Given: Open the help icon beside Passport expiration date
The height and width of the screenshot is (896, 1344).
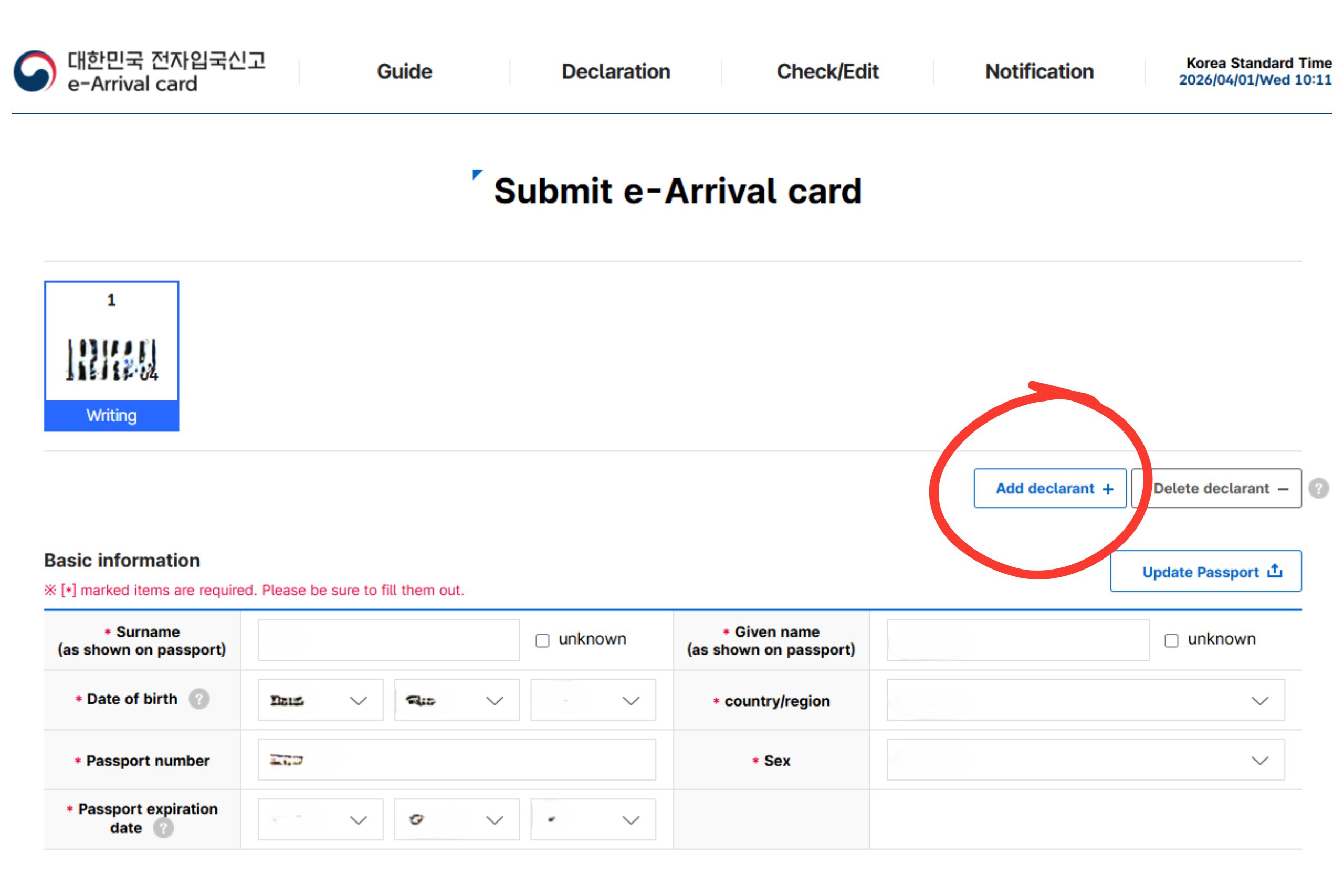Looking at the screenshot, I should (164, 827).
